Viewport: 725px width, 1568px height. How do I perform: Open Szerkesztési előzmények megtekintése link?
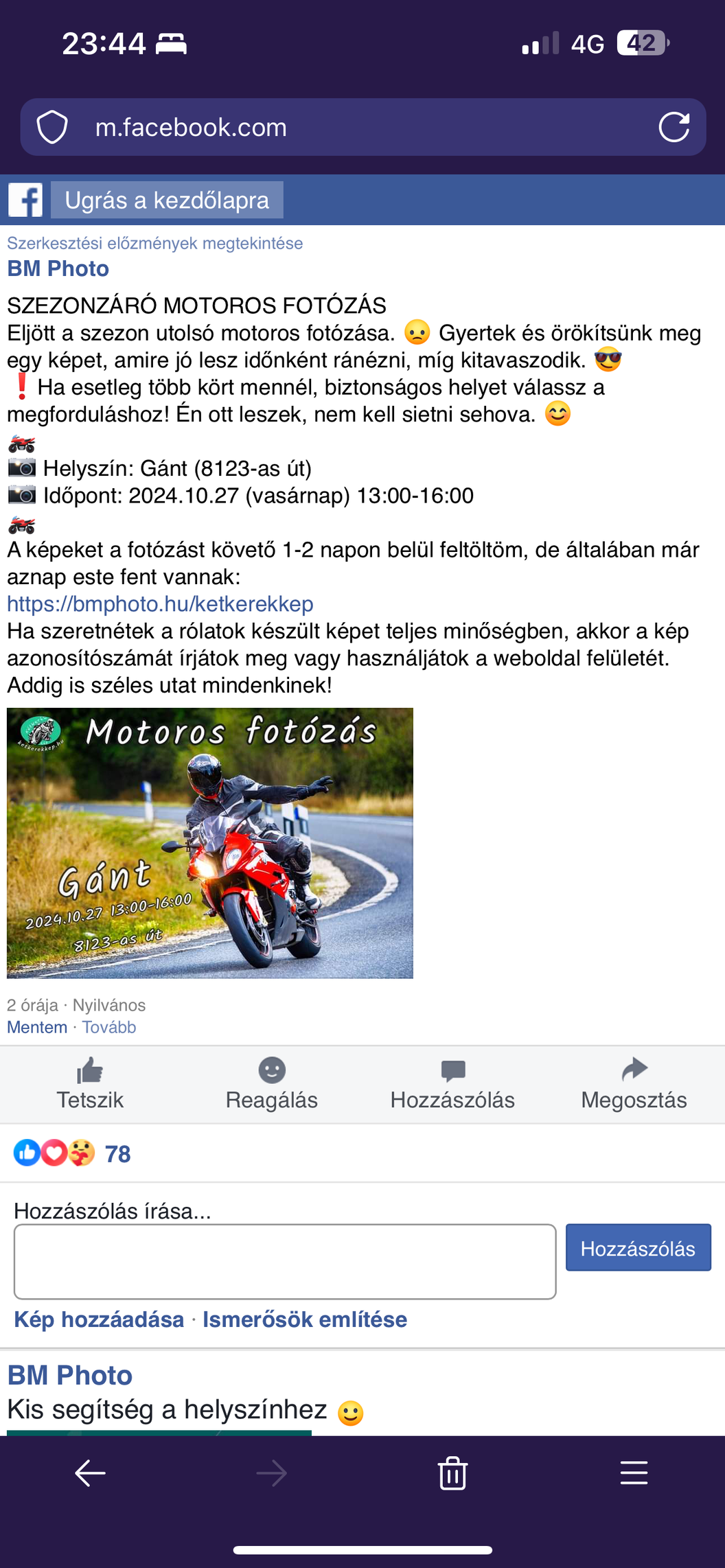(x=154, y=243)
